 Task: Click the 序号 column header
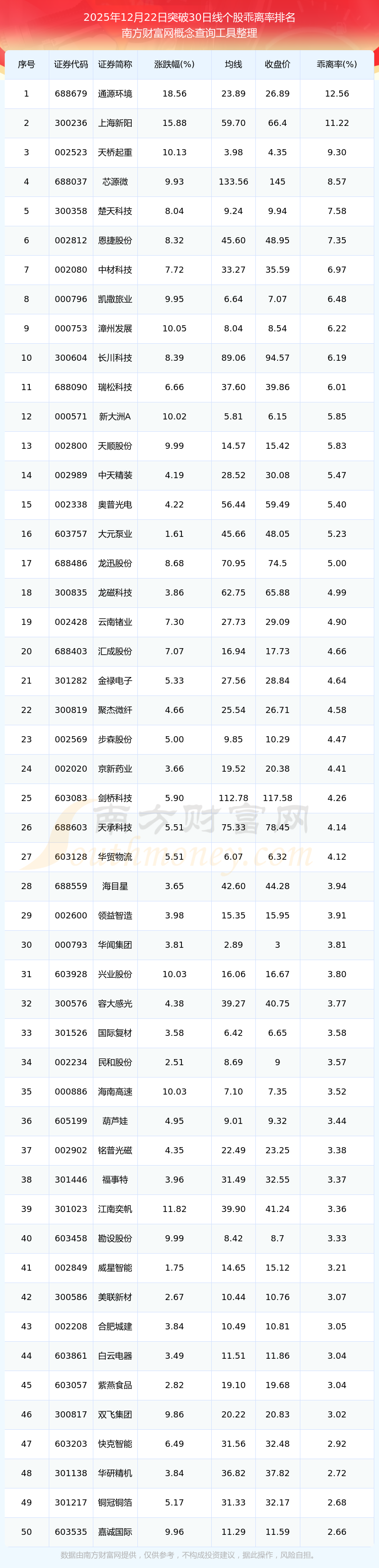pos(26,64)
